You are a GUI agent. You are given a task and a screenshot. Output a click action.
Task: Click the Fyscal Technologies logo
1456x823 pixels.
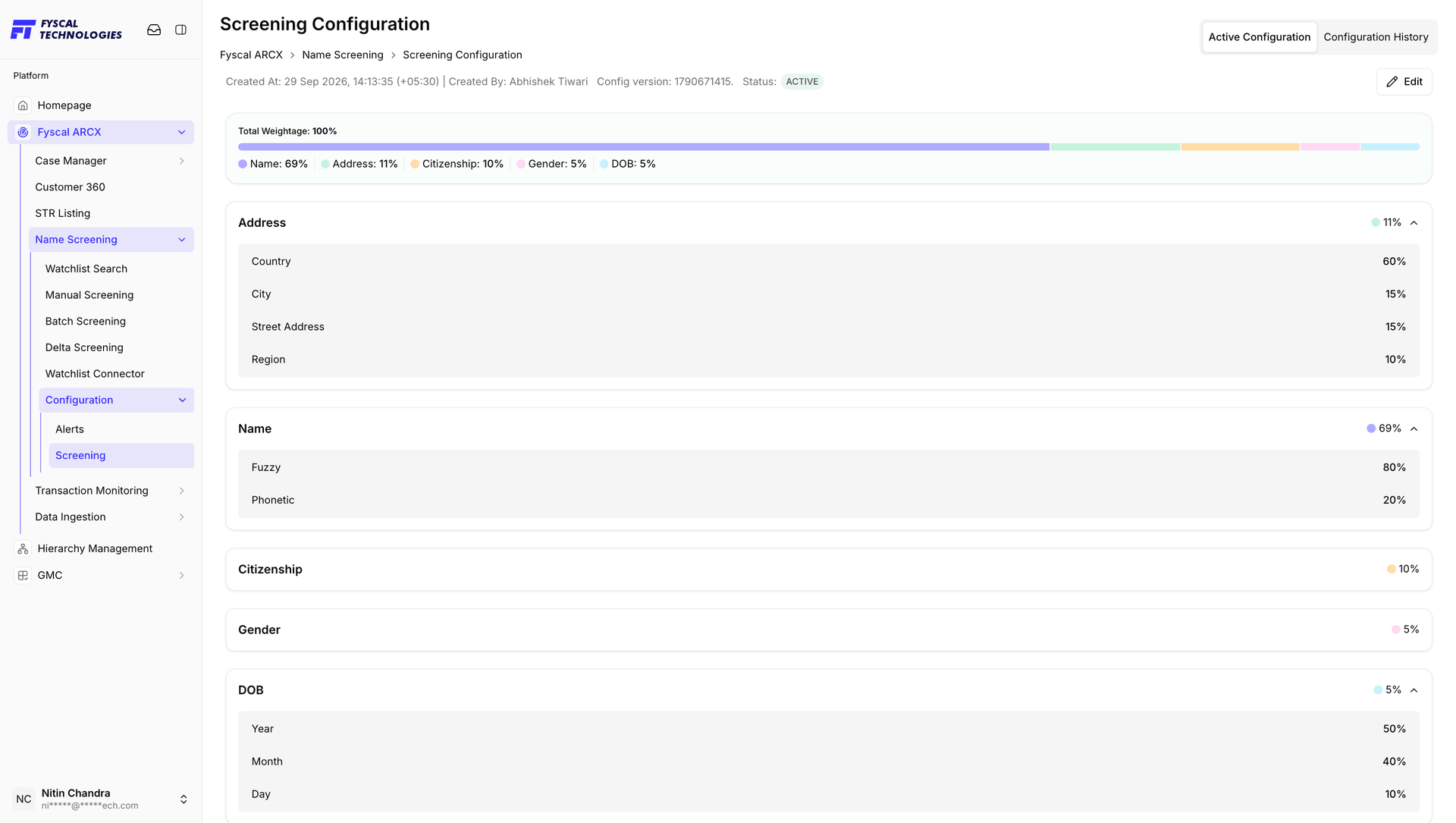67,30
